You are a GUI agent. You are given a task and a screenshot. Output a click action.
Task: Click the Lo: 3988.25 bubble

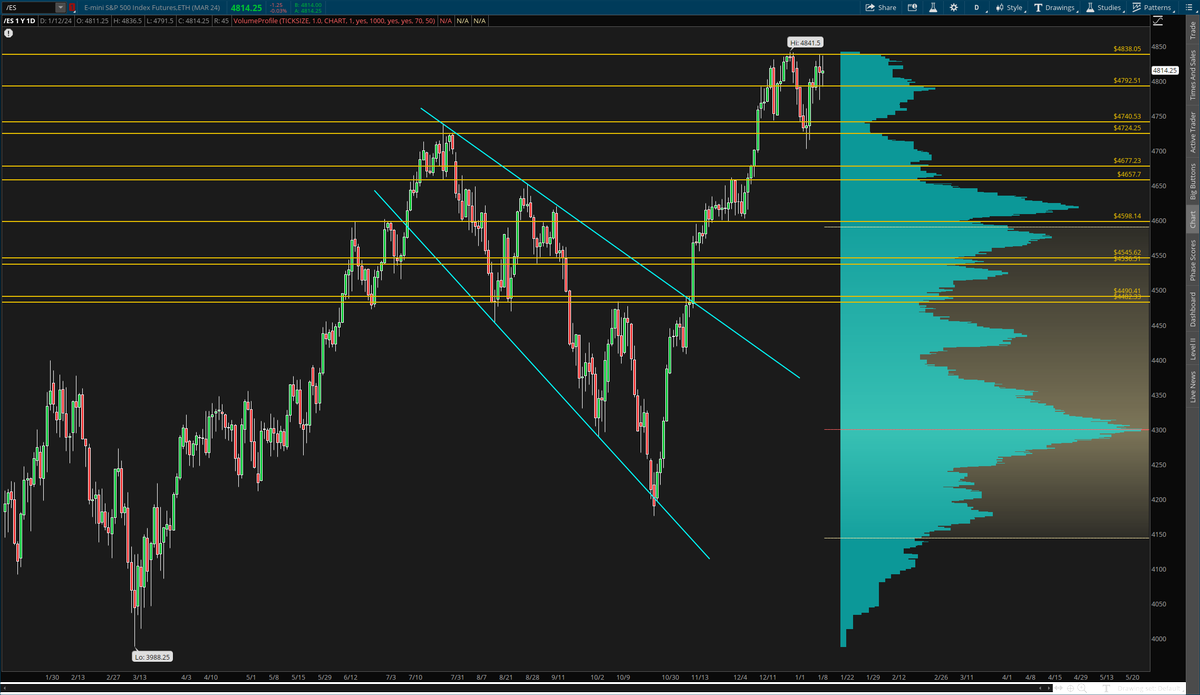click(154, 656)
